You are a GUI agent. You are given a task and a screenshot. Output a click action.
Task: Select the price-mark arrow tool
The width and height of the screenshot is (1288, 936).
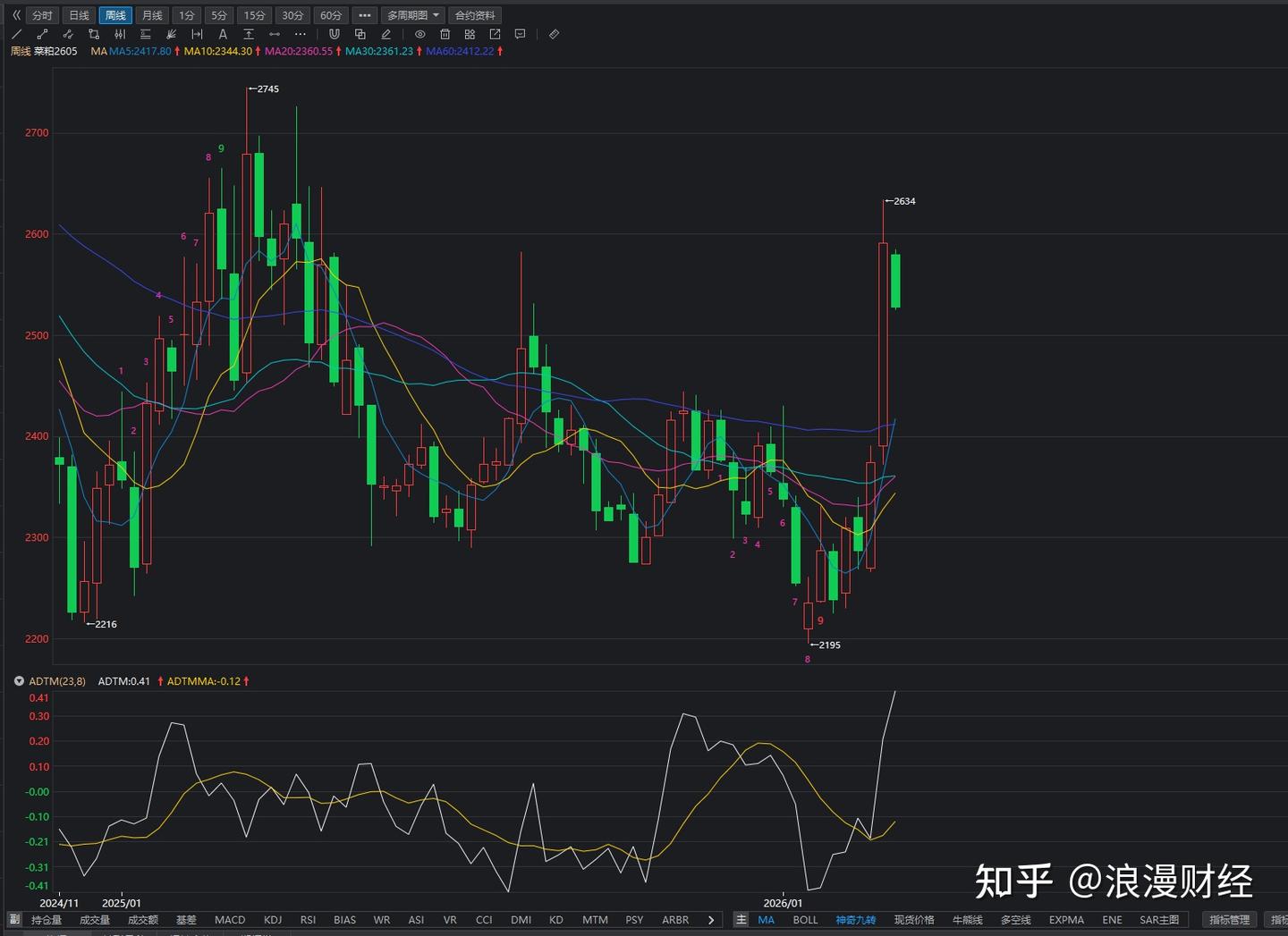point(249,34)
